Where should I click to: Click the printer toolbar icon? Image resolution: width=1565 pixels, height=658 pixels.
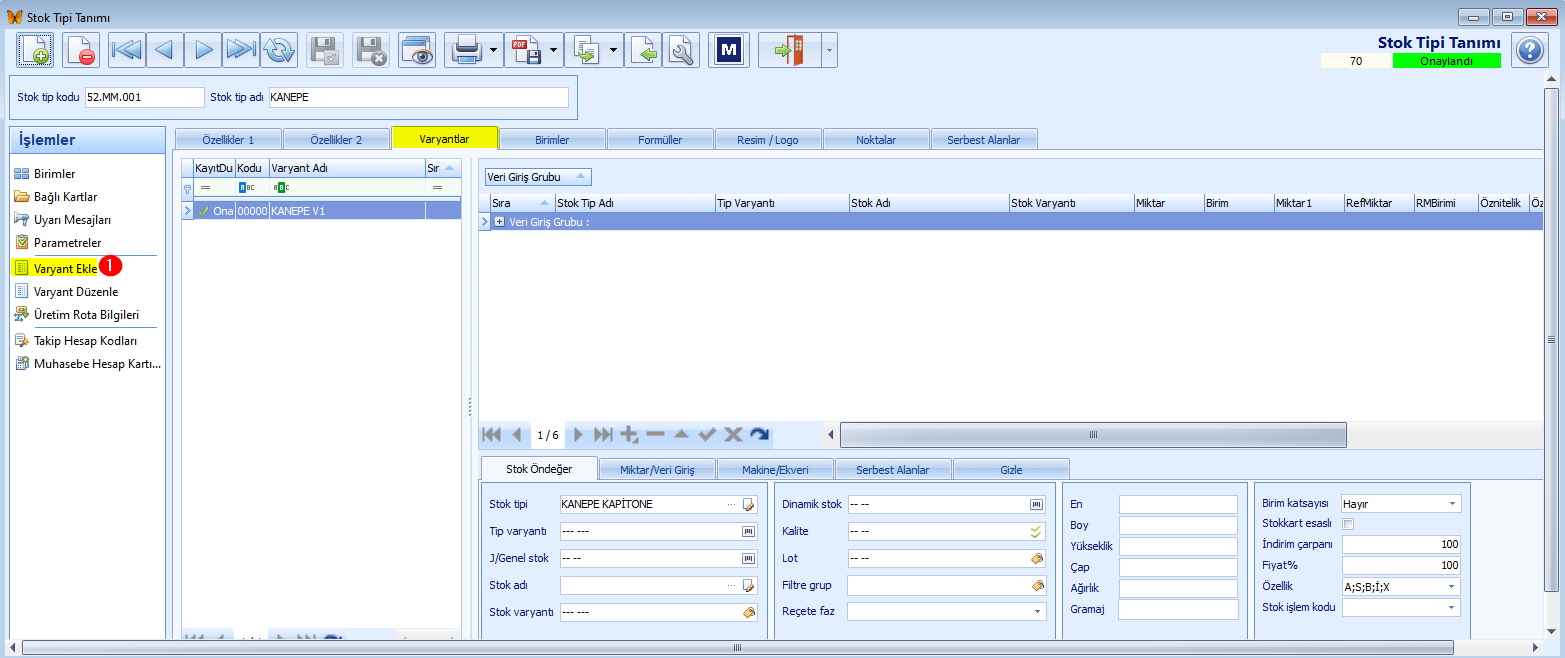(x=467, y=50)
